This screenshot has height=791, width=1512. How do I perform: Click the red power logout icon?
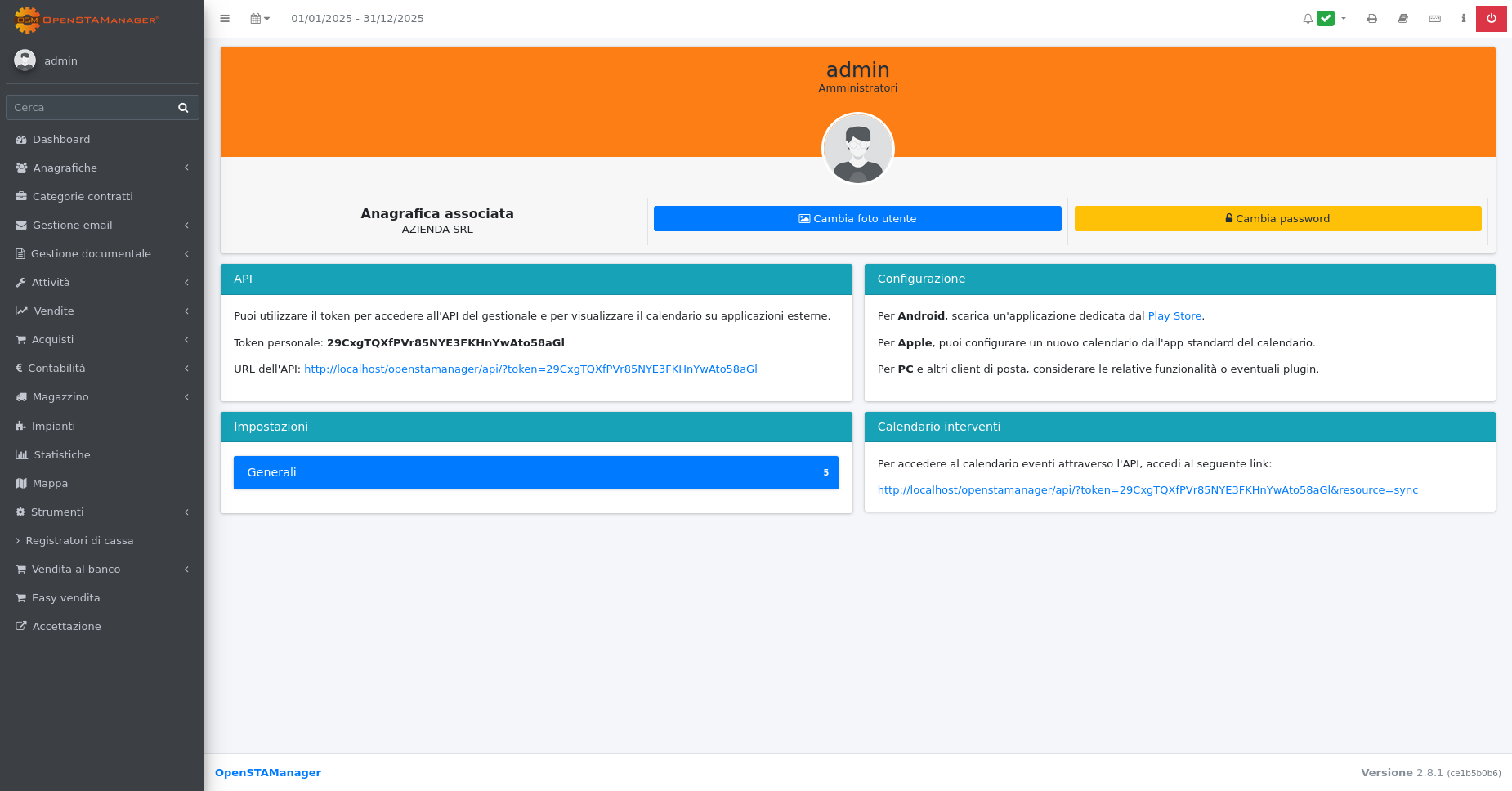pos(1491,18)
